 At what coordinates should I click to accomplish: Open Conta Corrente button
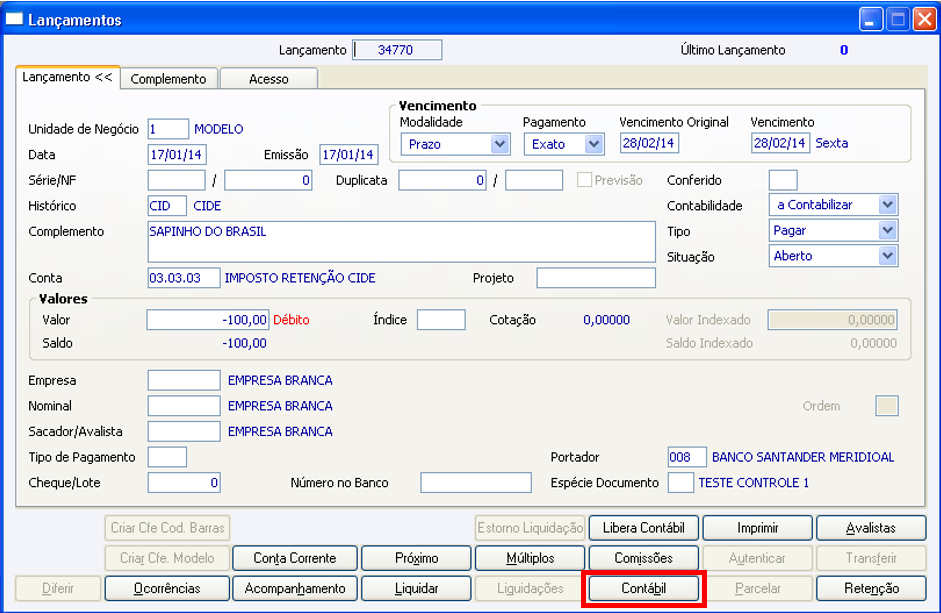[295, 558]
